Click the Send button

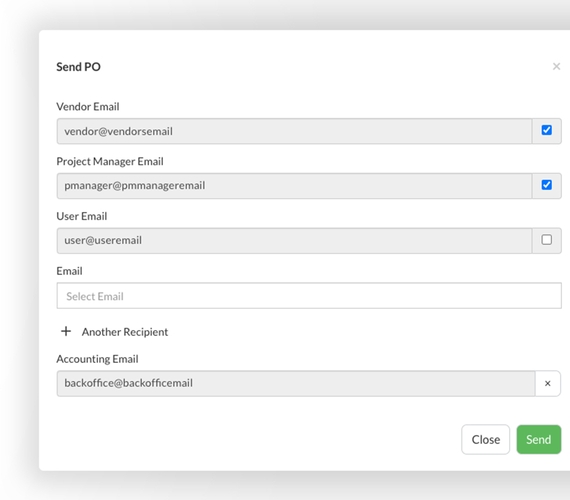pyautogui.click(x=539, y=439)
